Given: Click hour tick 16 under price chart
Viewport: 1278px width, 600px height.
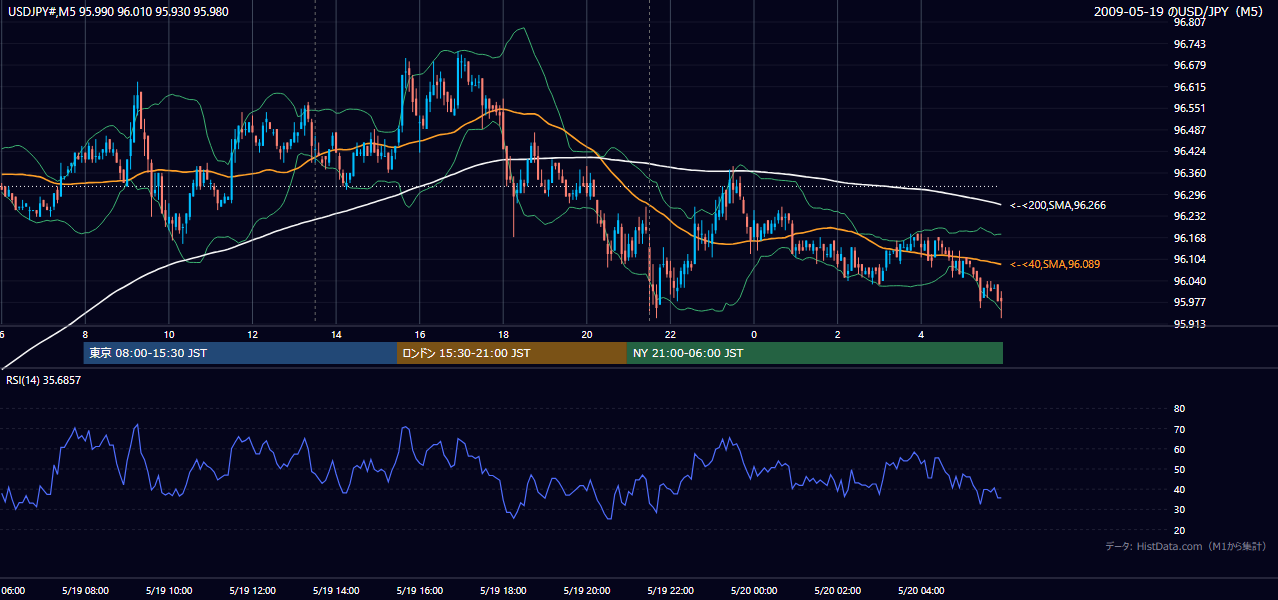Looking at the screenshot, I should click(420, 335).
